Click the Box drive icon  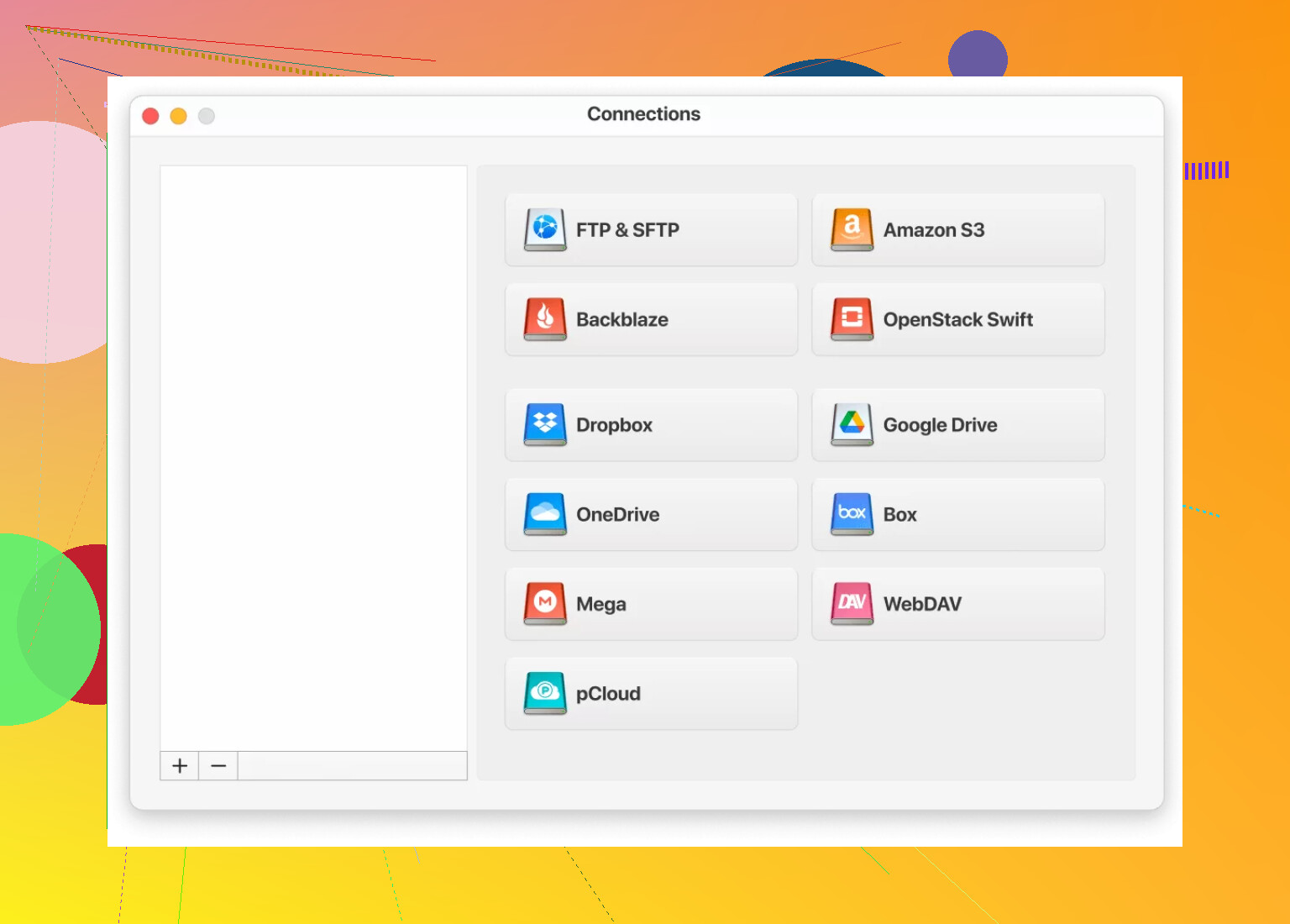[x=852, y=514]
